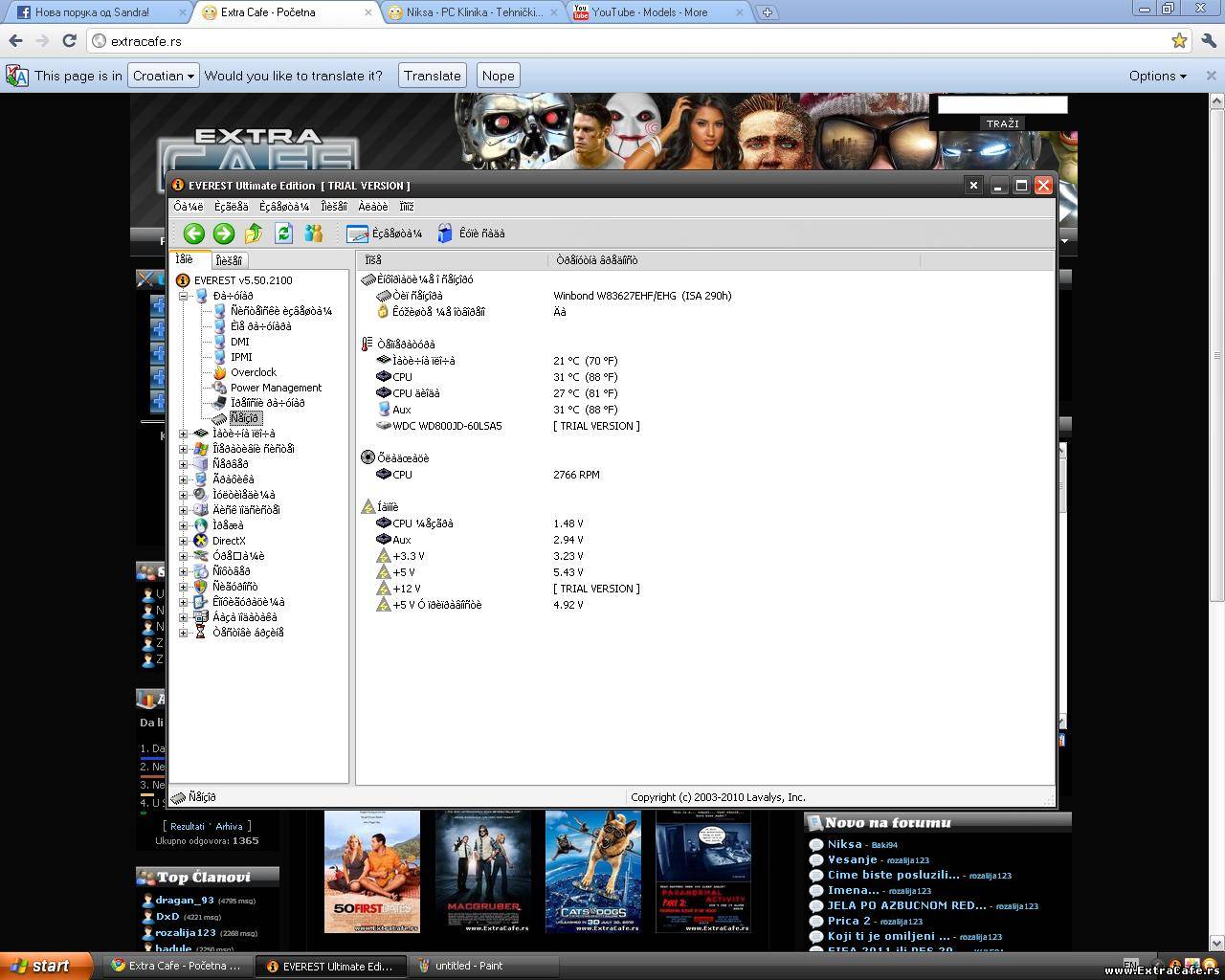This screenshot has width=1225, height=980.
Task: Click the browser Back arrow
Action: (16, 41)
